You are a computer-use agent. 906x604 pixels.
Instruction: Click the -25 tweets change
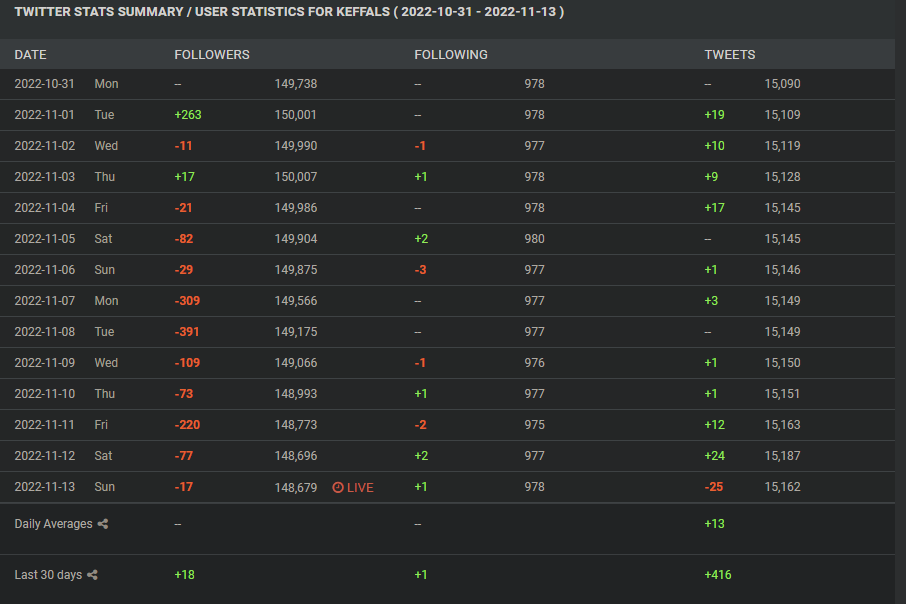click(714, 487)
